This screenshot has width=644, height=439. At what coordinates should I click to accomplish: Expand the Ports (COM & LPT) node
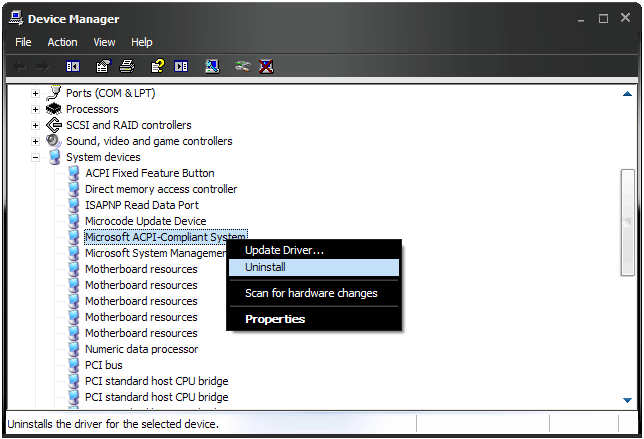(x=36, y=93)
